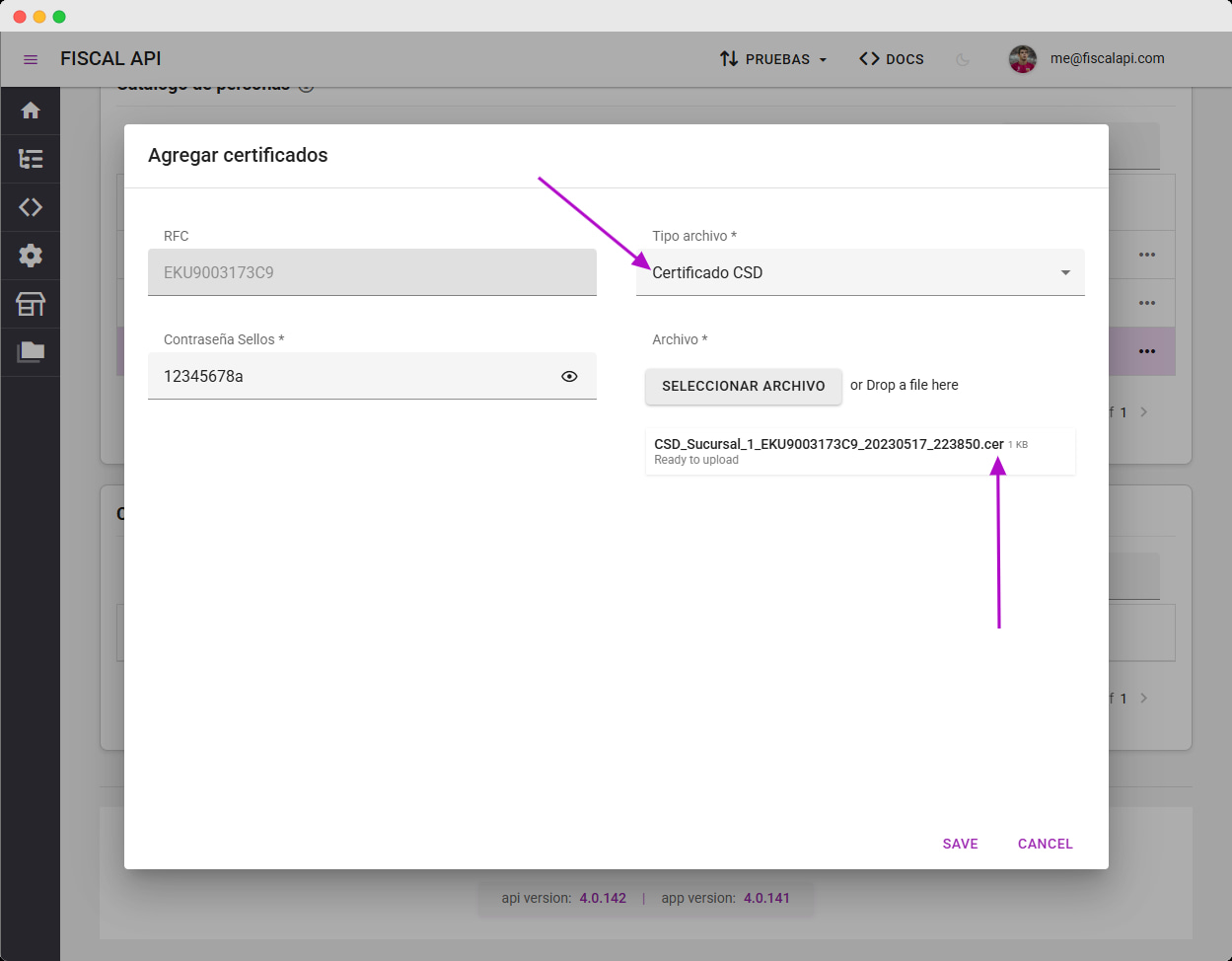The height and width of the screenshot is (961, 1232).
Task: Click the macOS green maximize button
Action: [x=59, y=17]
